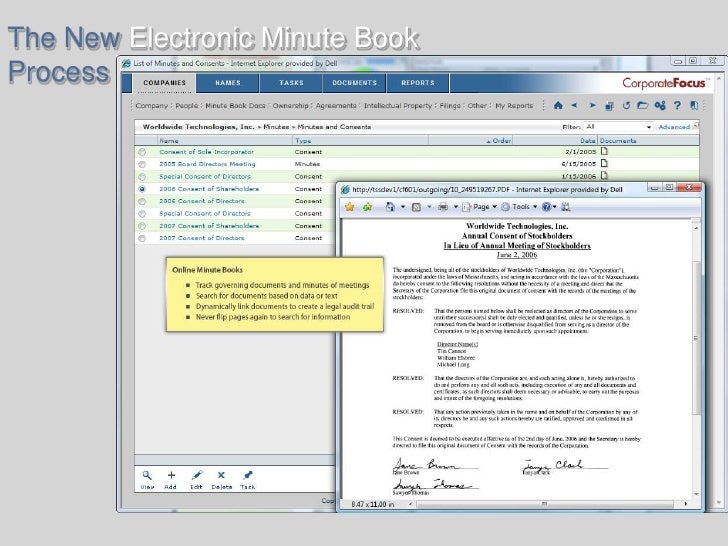Screen dimensions: 728x546
Task: Select radio for first Special Consent of Directors
Action: coord(142,177)
